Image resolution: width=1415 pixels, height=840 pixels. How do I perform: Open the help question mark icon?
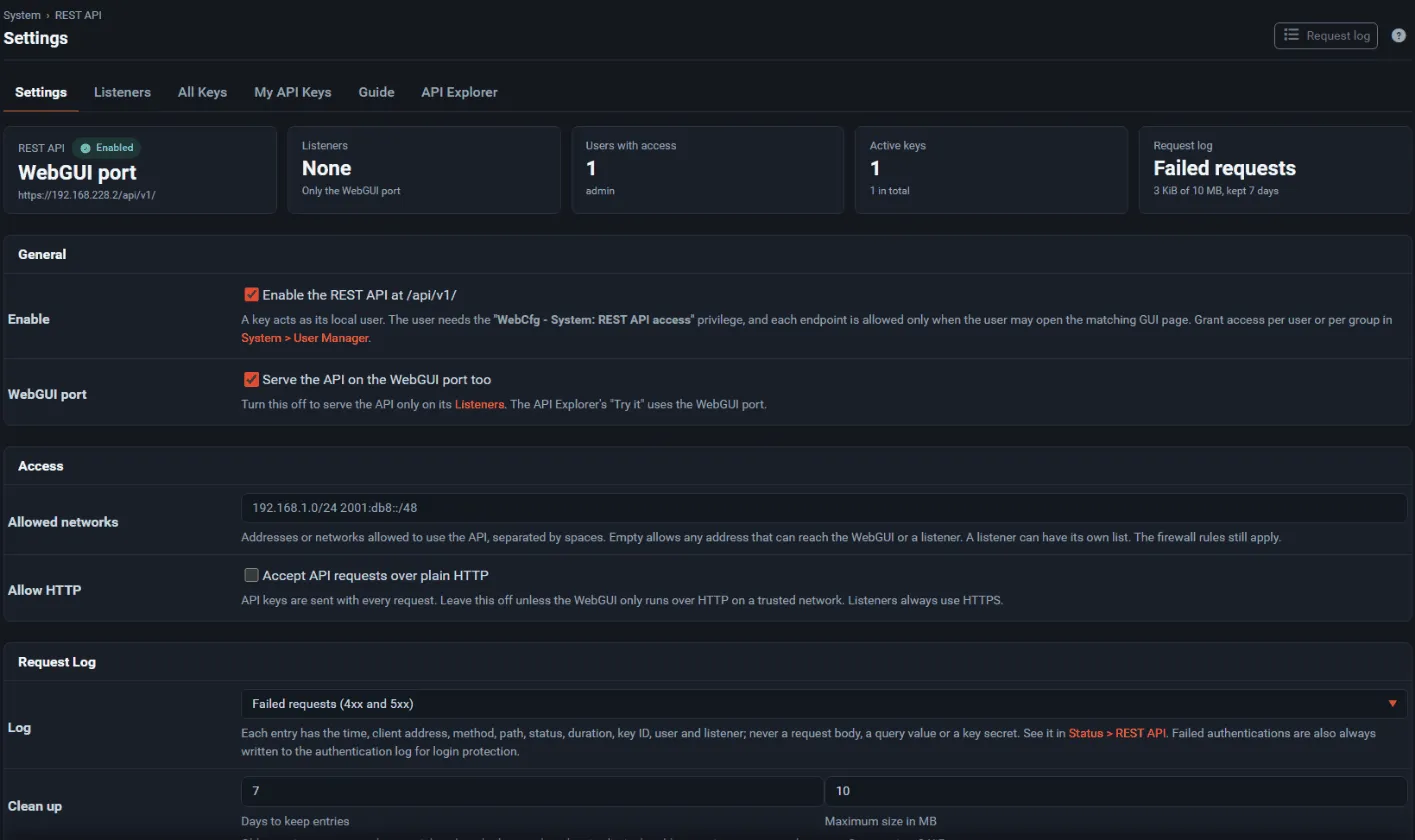point(1398,35)
